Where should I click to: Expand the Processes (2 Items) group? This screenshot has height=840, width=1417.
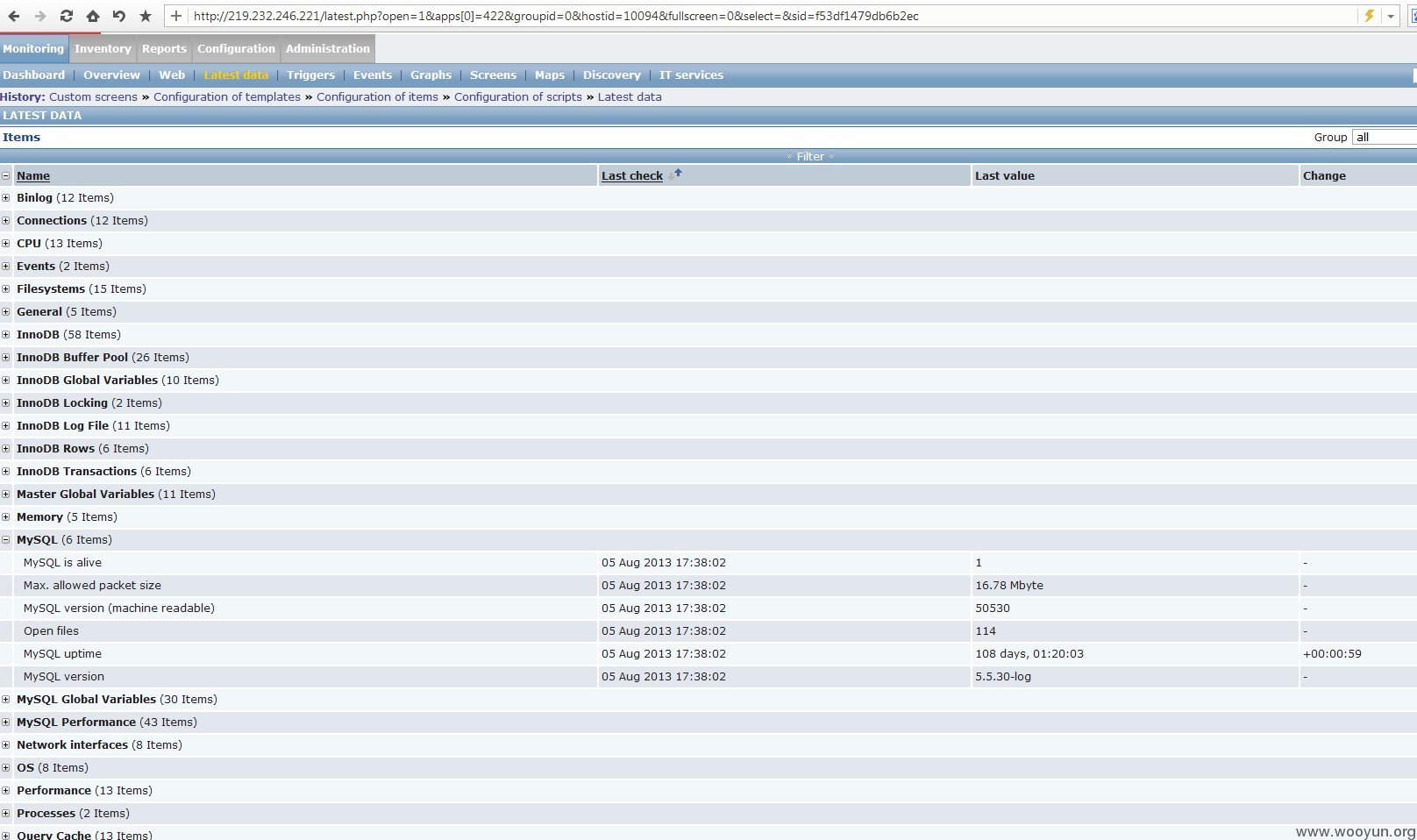[x=6, y=814]
